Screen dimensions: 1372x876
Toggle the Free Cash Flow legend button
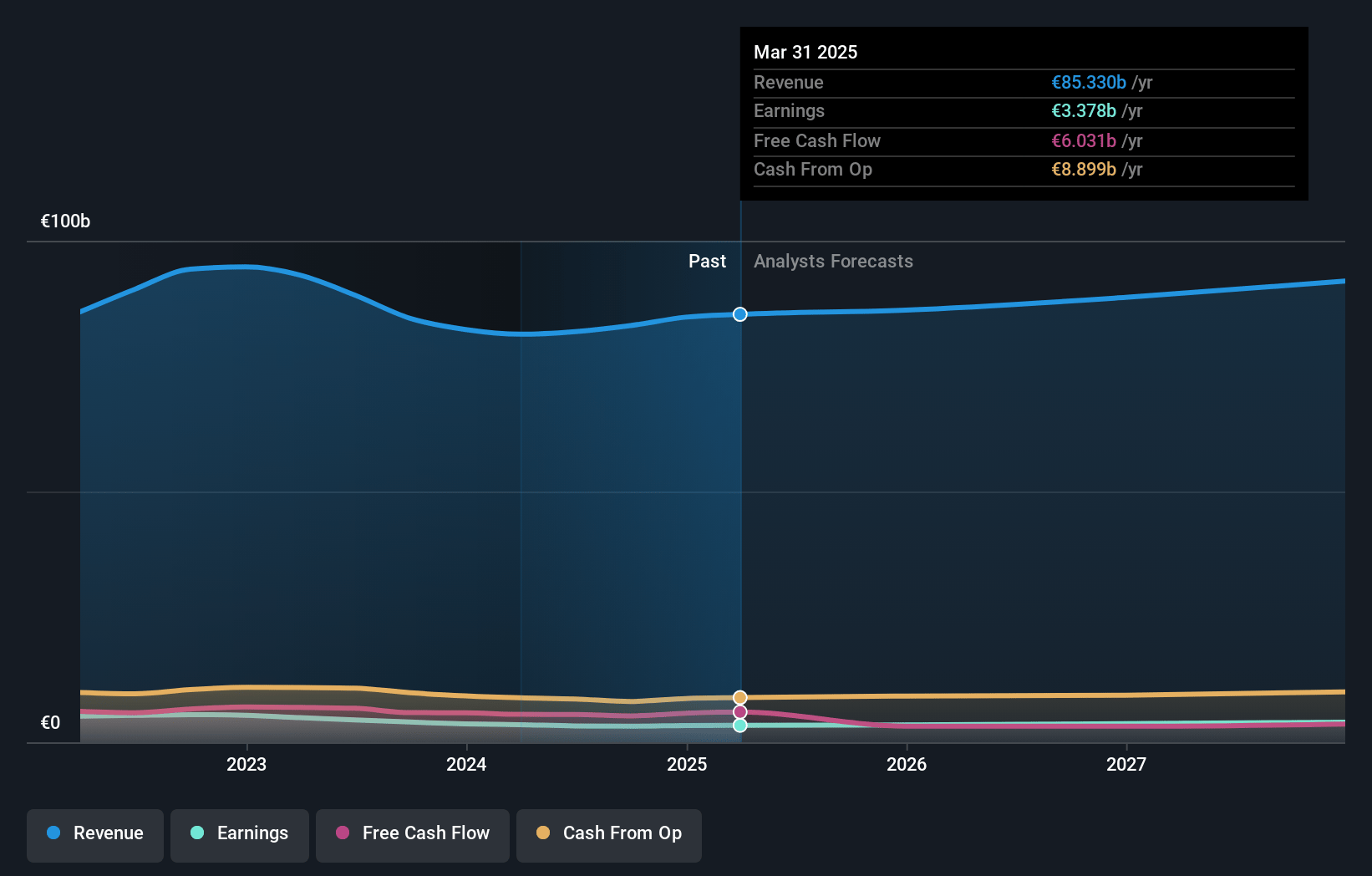click(413, 835)
